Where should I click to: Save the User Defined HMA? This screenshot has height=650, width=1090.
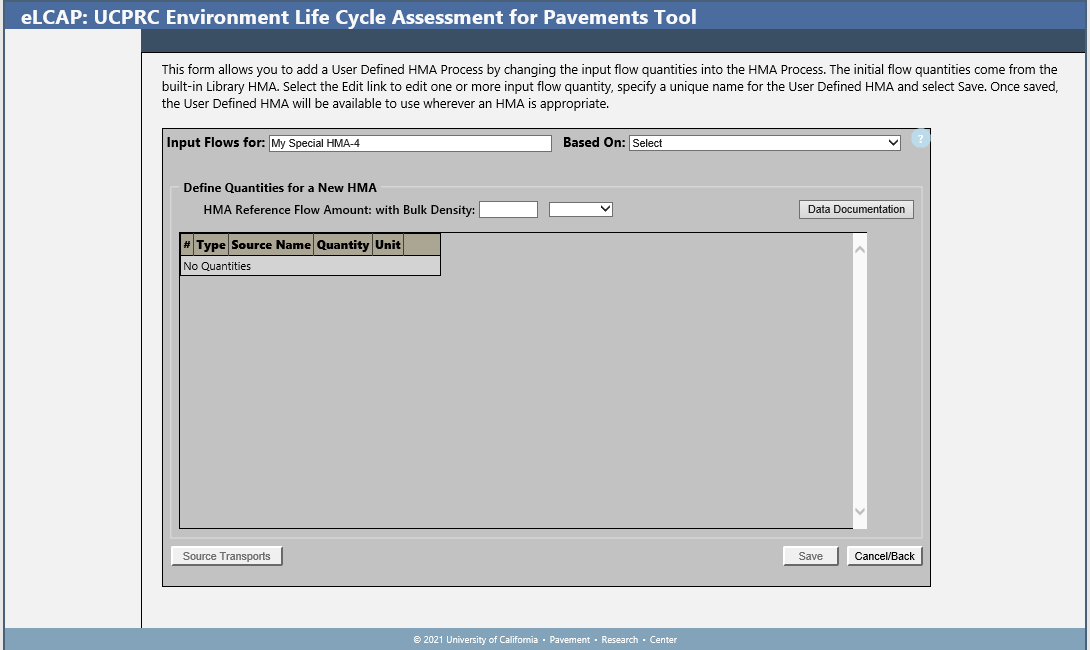[810, 556]
